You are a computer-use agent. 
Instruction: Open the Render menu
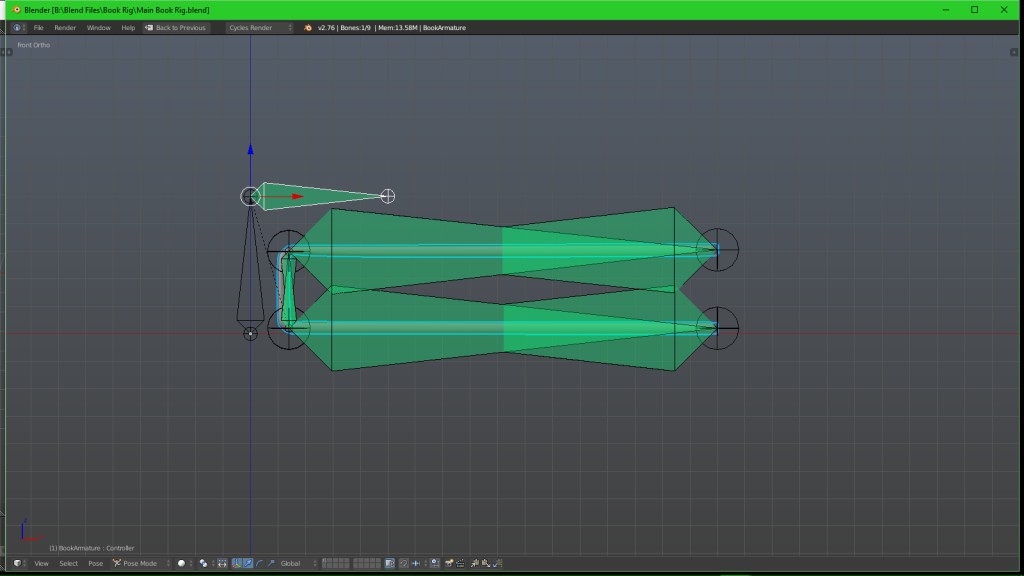tap(65, 27)
